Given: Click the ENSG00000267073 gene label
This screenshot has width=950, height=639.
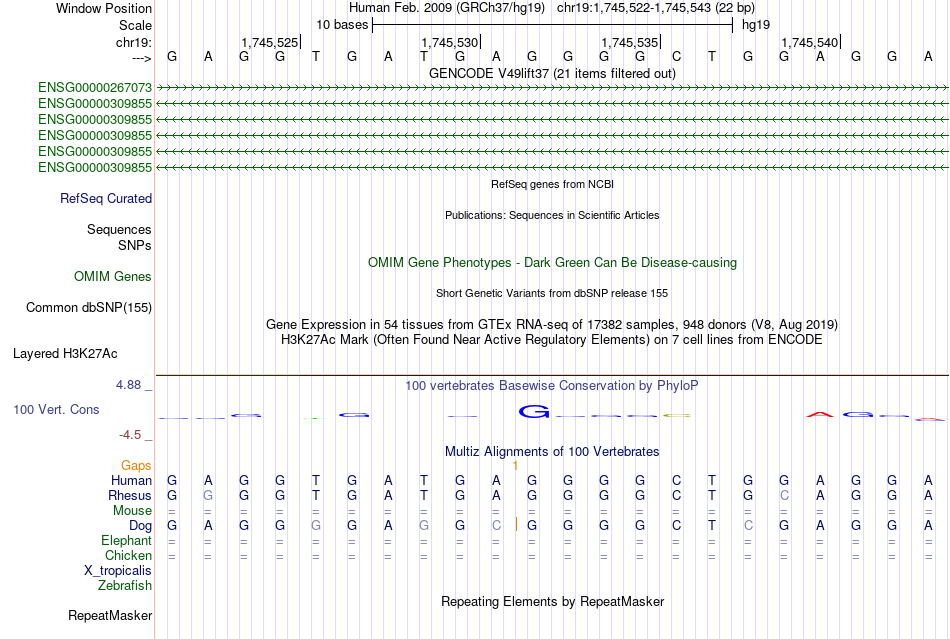Looking at the screenshot, I should pos(95,88).
